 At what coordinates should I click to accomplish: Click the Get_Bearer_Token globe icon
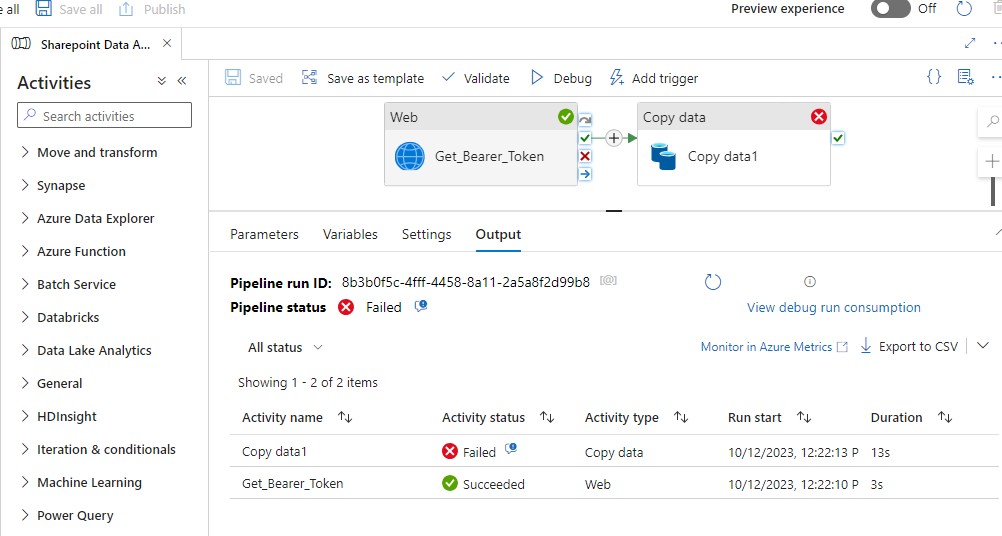(x=410, y=156)
